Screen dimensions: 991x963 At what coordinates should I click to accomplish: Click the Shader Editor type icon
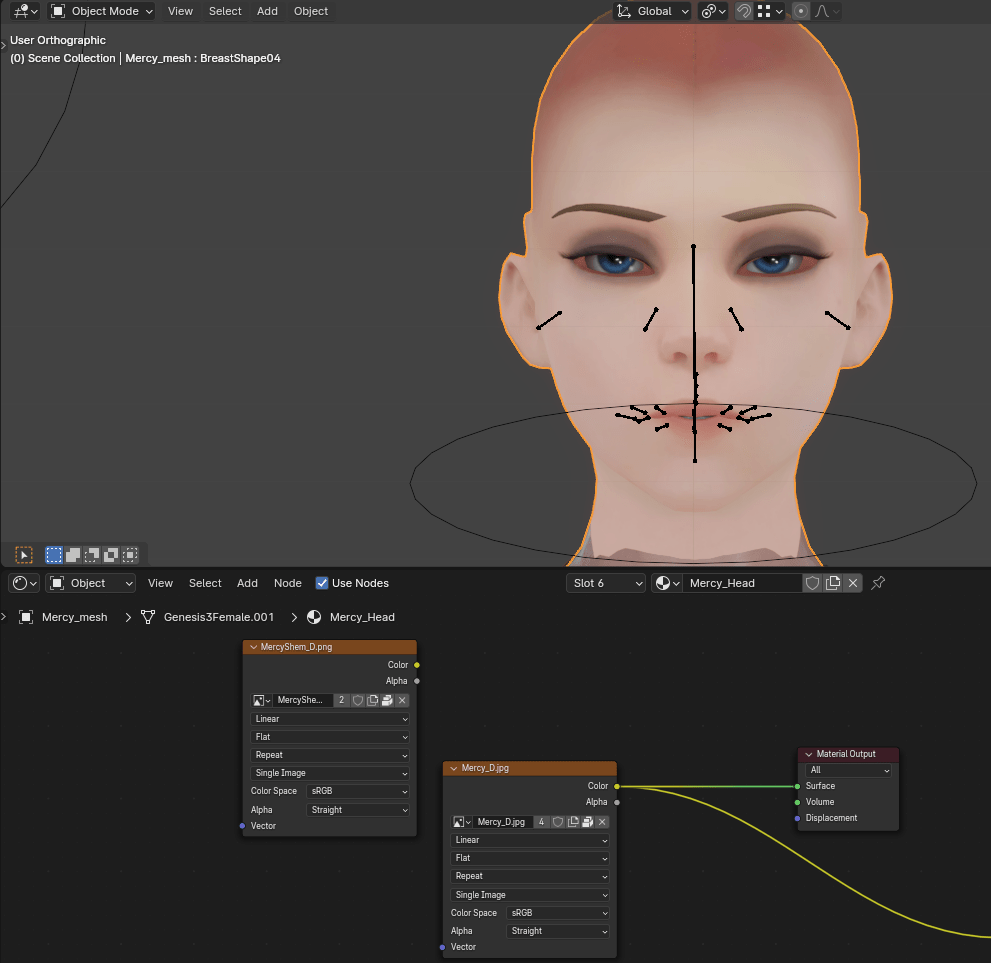pos(19,583)
